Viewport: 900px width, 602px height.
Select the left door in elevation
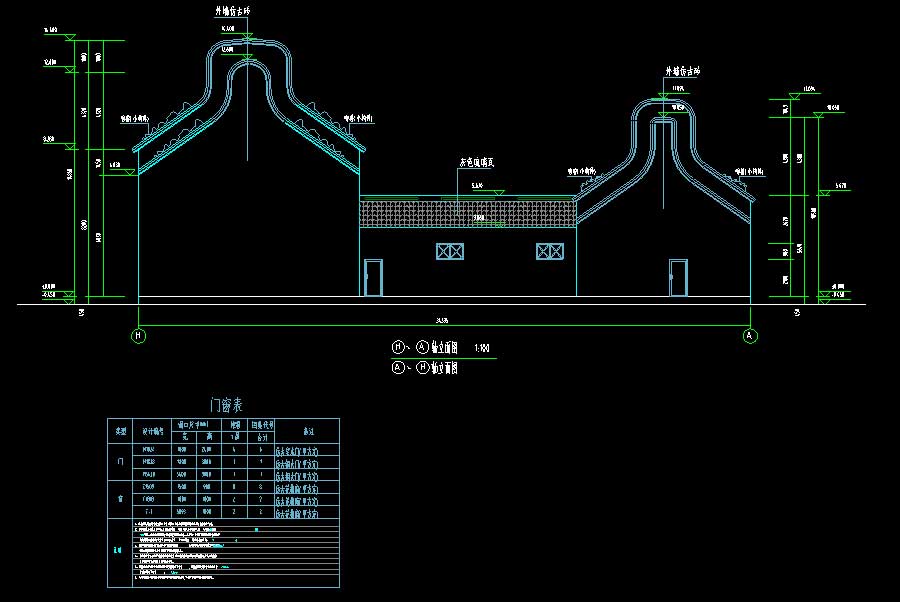pos(373,277)
